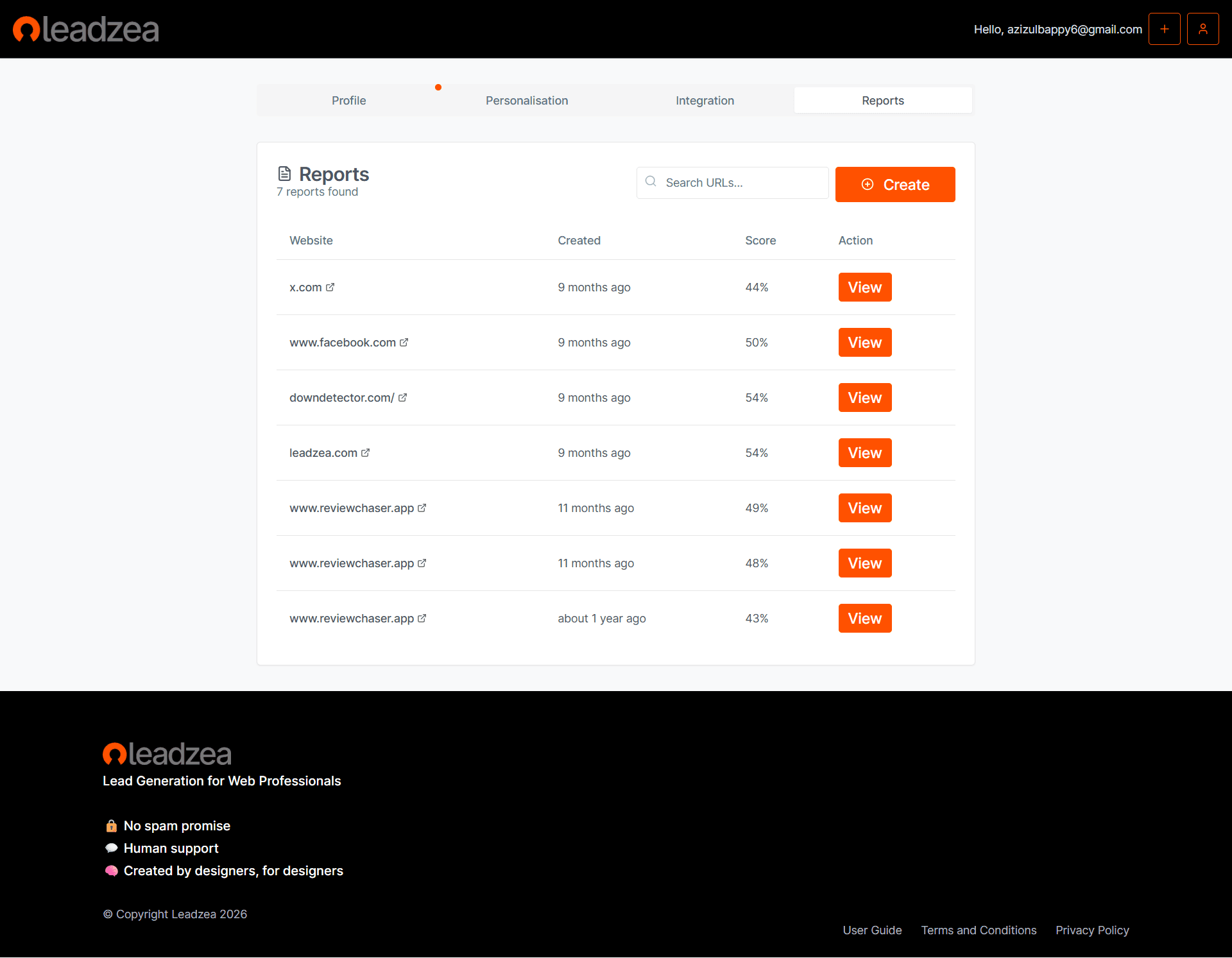Viewport: 1232px width, 958px height.
Task: Click the Score column header
Action: coord(760,241)
